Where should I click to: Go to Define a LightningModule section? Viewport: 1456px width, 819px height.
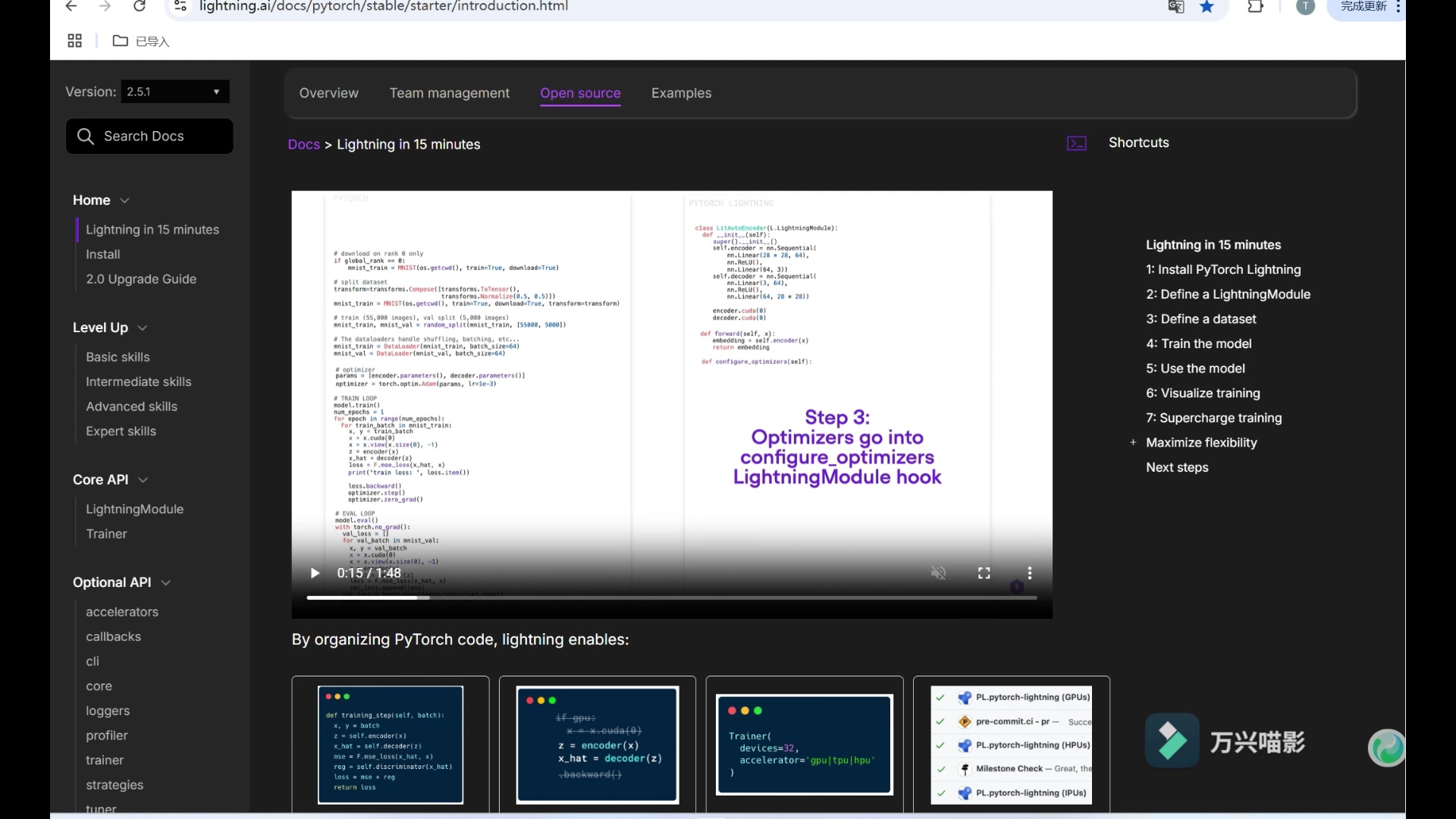1228,294
